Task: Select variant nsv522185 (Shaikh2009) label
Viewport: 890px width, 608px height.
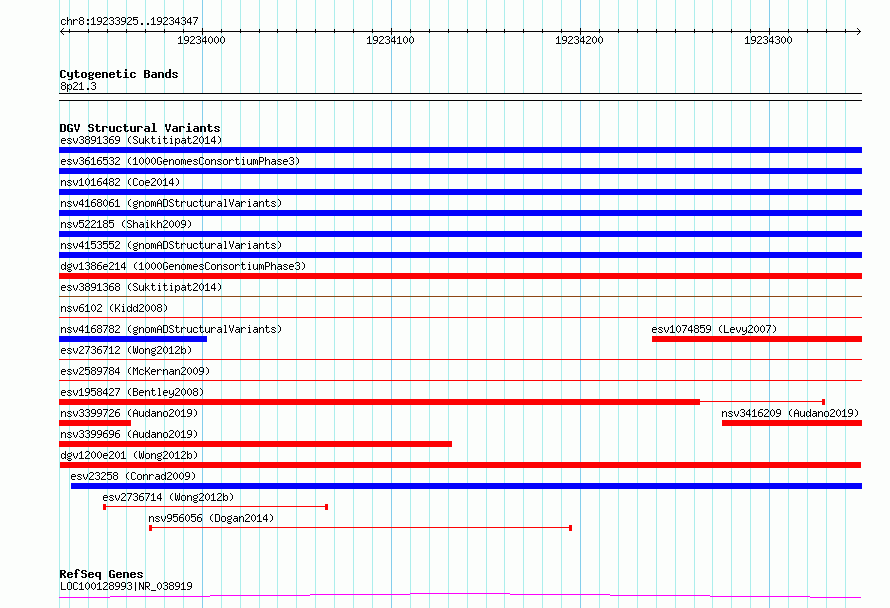Action: [126, 224]
